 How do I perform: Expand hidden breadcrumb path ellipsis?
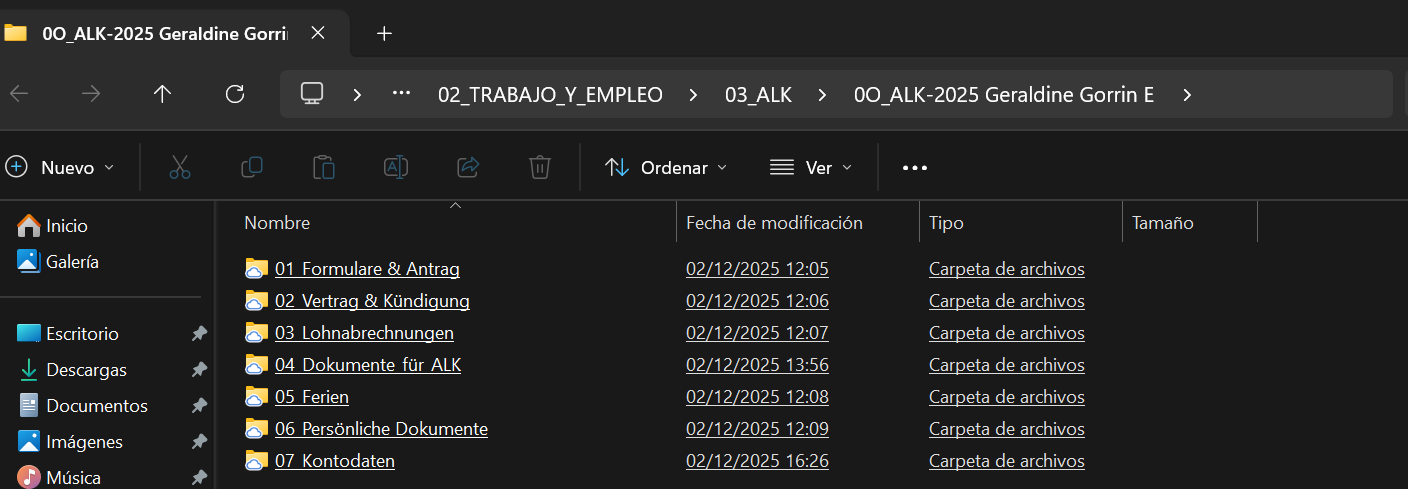click(402, 94)
